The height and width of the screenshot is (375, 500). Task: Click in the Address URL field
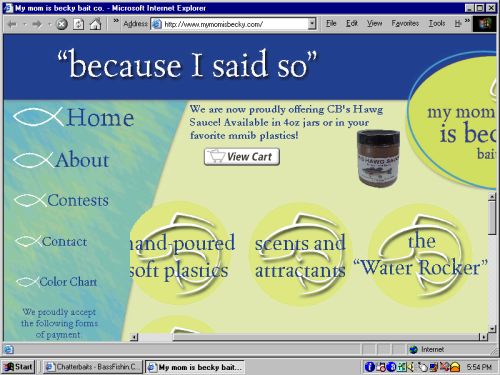point(235,24)
